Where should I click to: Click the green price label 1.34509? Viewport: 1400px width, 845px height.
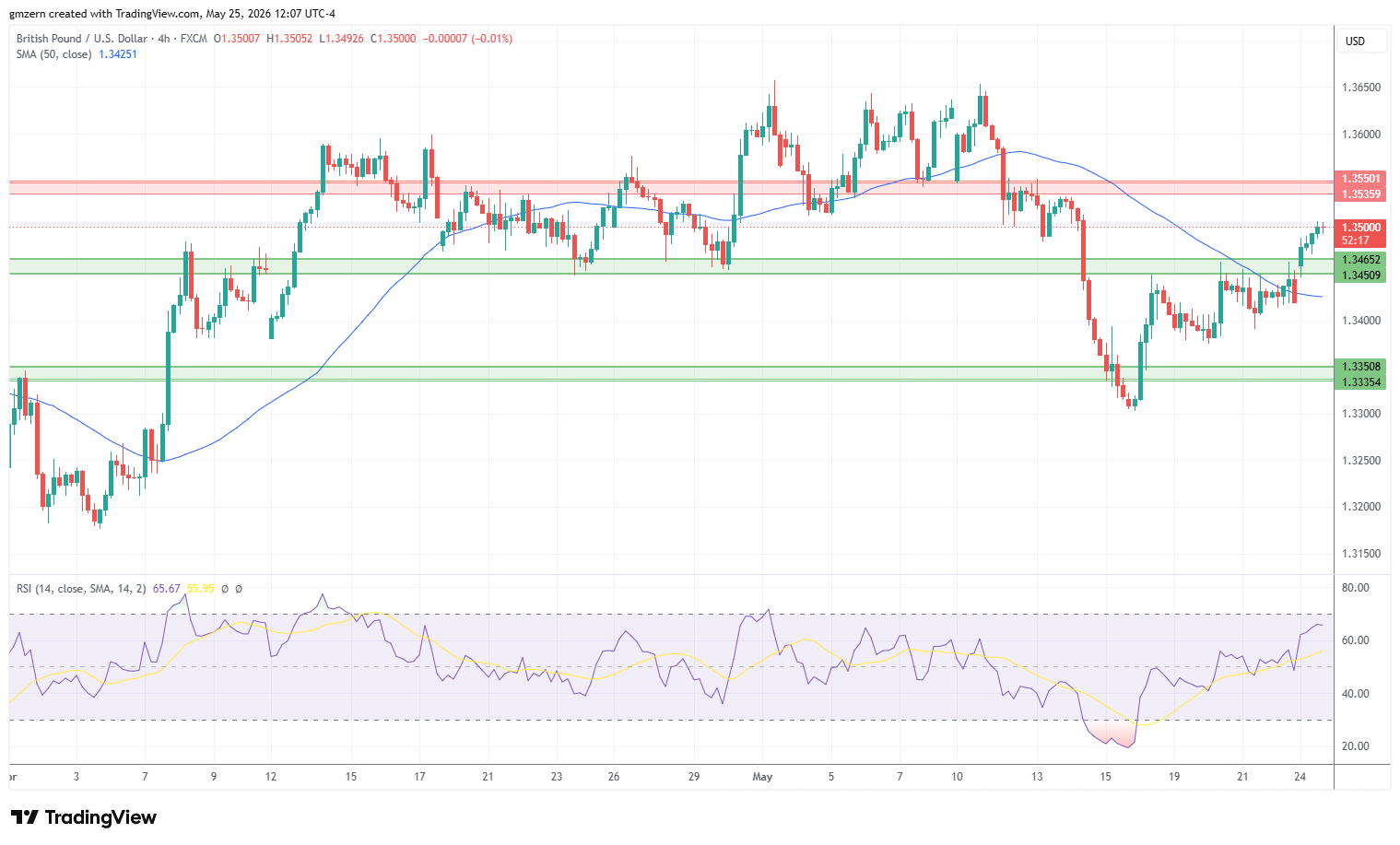click(x=1361, y=276)
